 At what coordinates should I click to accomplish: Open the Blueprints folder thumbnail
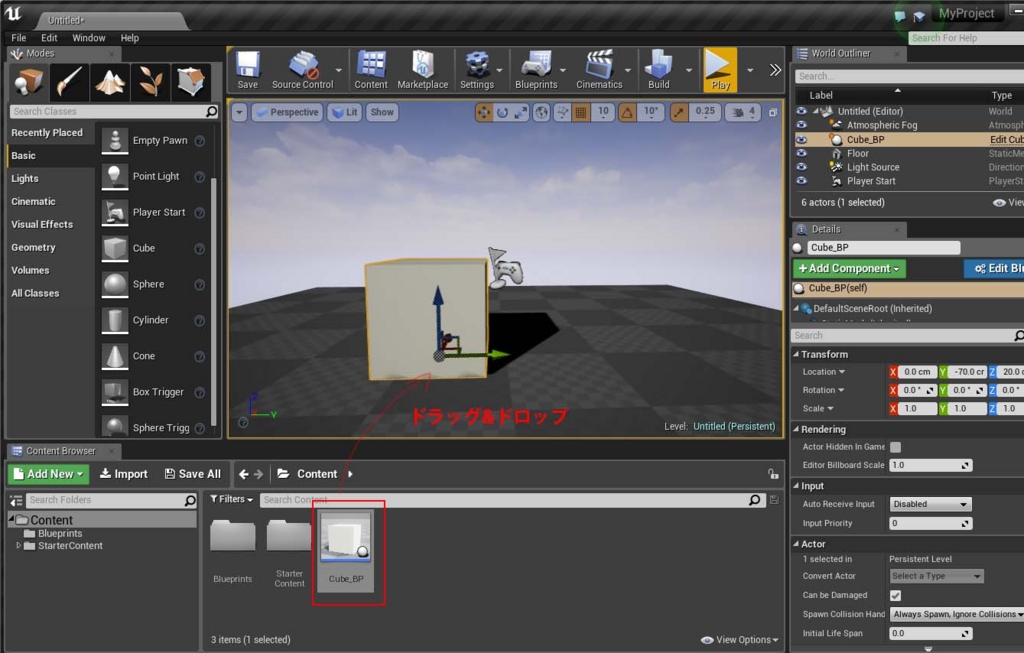click(232, 537)
